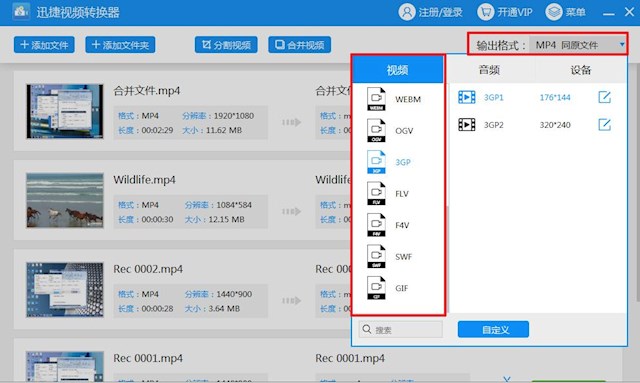The width and height of the screenshot is (640, 383).
Task: Click the 添加文件夹 button
Action: point(120,45)
